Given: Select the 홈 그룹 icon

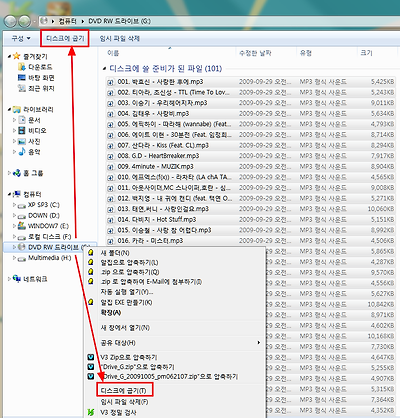Looking at the screenshot, I should tap(17, 173).
